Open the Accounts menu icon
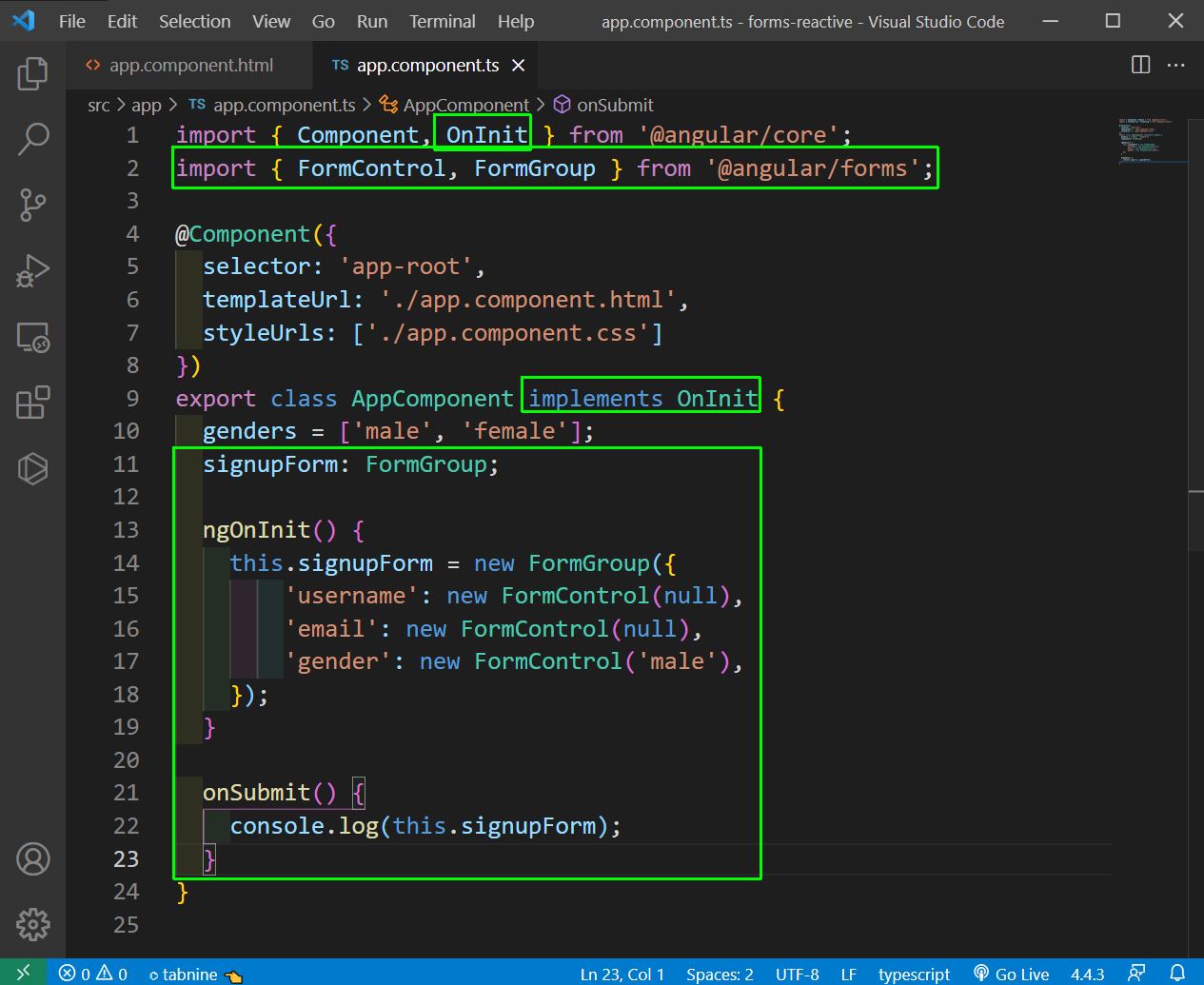Image resolution: width=1204 pixels, height=985 pixels. pos(32,859)
